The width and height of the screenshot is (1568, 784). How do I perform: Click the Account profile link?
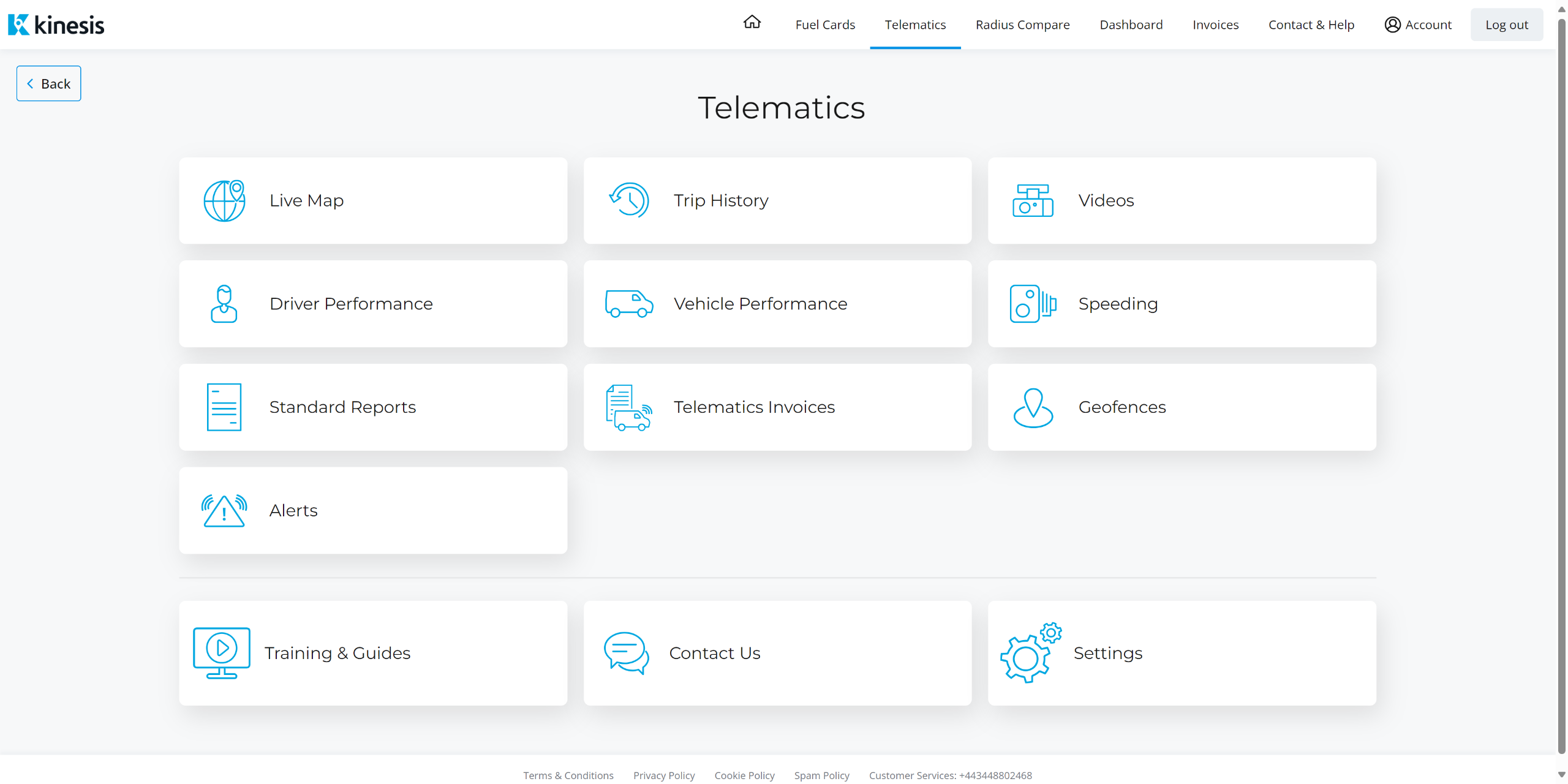(1418, 24)
